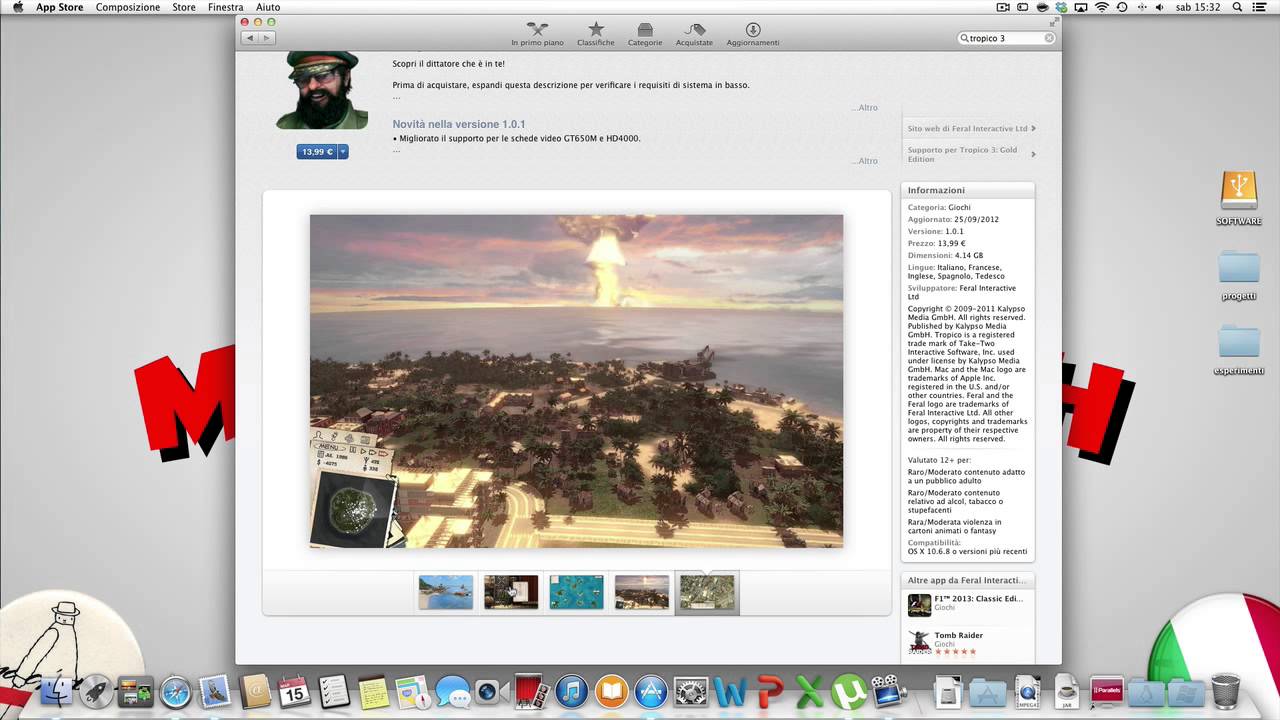1280x720 pixels.
Task: Click the Time Machine menu bar icon
Action: [1122, 7]
